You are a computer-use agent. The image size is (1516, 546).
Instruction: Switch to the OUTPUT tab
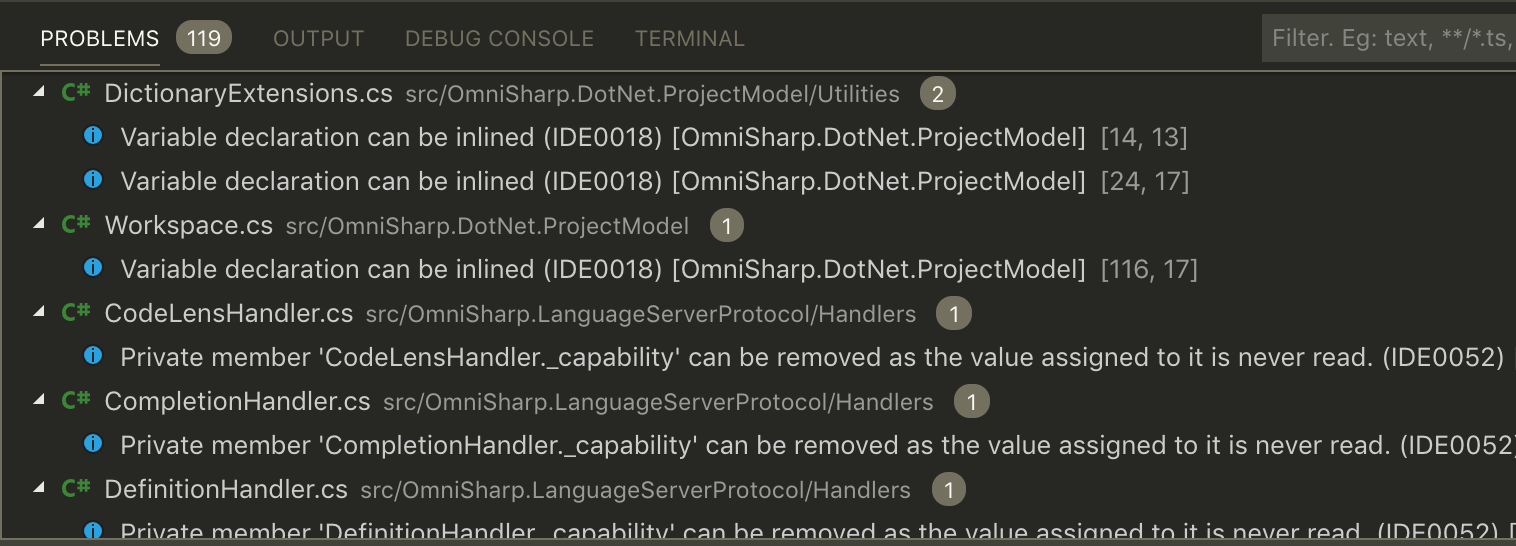pos(319,39)
